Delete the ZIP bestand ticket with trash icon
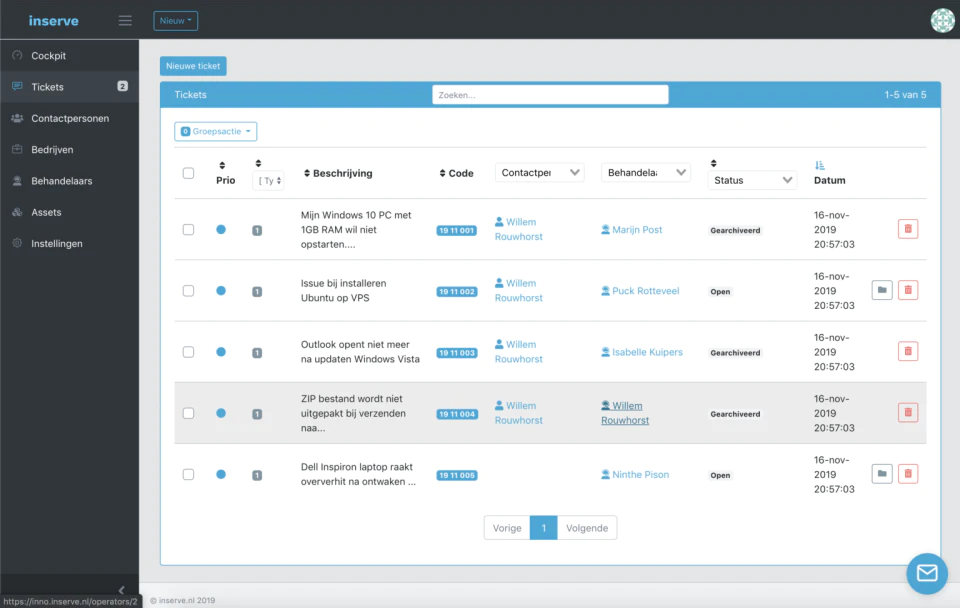Viewport: 960px width, 608px height. pos(907,413)
